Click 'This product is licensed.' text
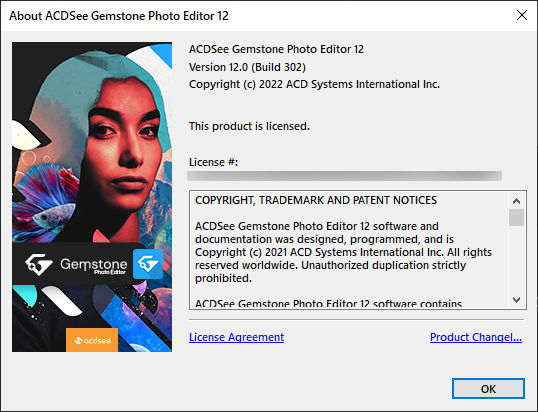This screenshot has height=412, width=538. (x=249, y=126)
